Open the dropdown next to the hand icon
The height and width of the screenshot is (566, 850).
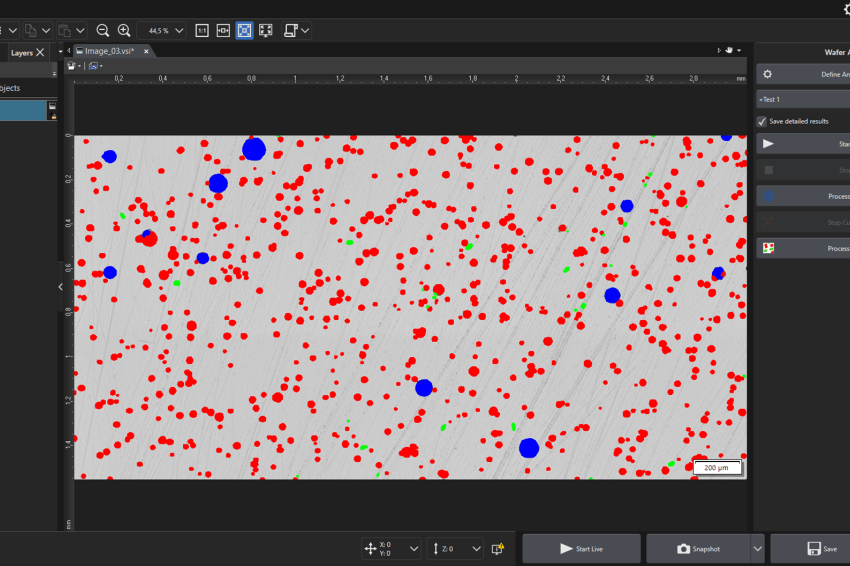(739, 50)
